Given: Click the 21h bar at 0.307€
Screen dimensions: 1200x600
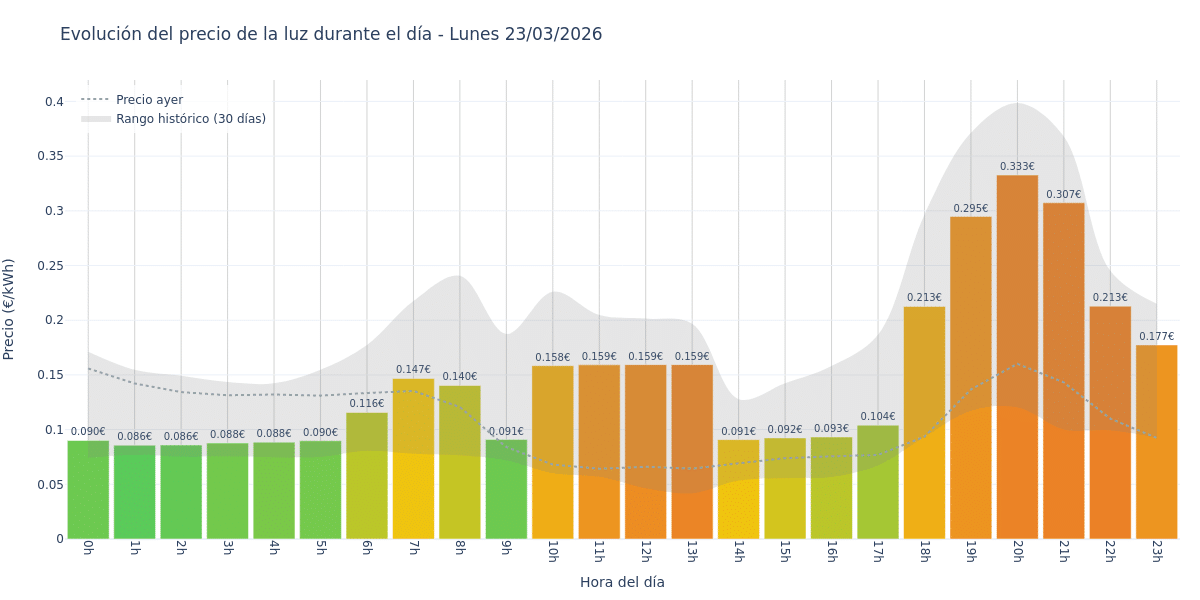Looking at the screenshot, I should pyautogui.click(x=1063, y=370).
